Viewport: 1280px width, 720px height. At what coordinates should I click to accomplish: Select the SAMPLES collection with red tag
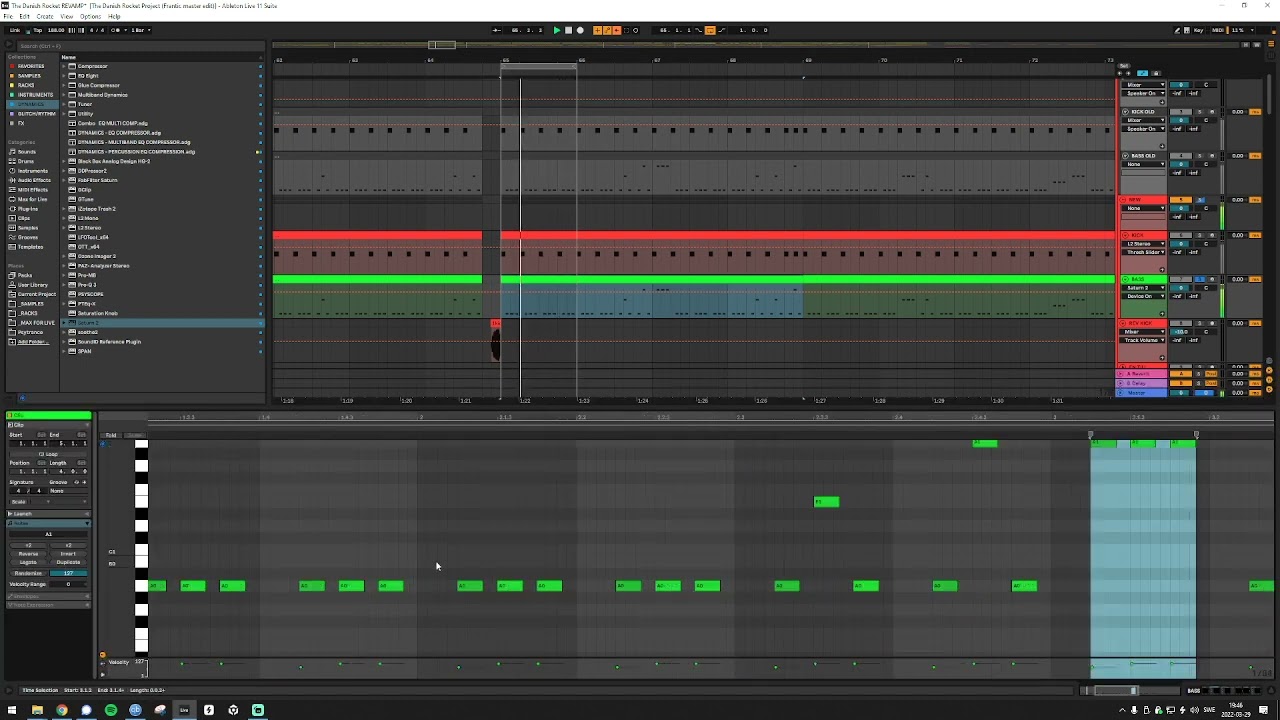29,76
